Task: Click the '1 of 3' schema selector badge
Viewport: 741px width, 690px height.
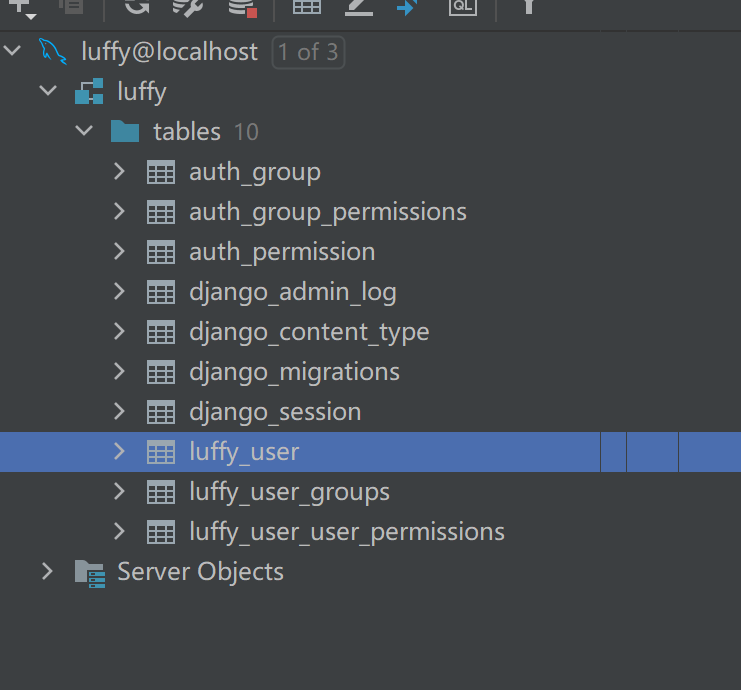Action: click(308, 52)
